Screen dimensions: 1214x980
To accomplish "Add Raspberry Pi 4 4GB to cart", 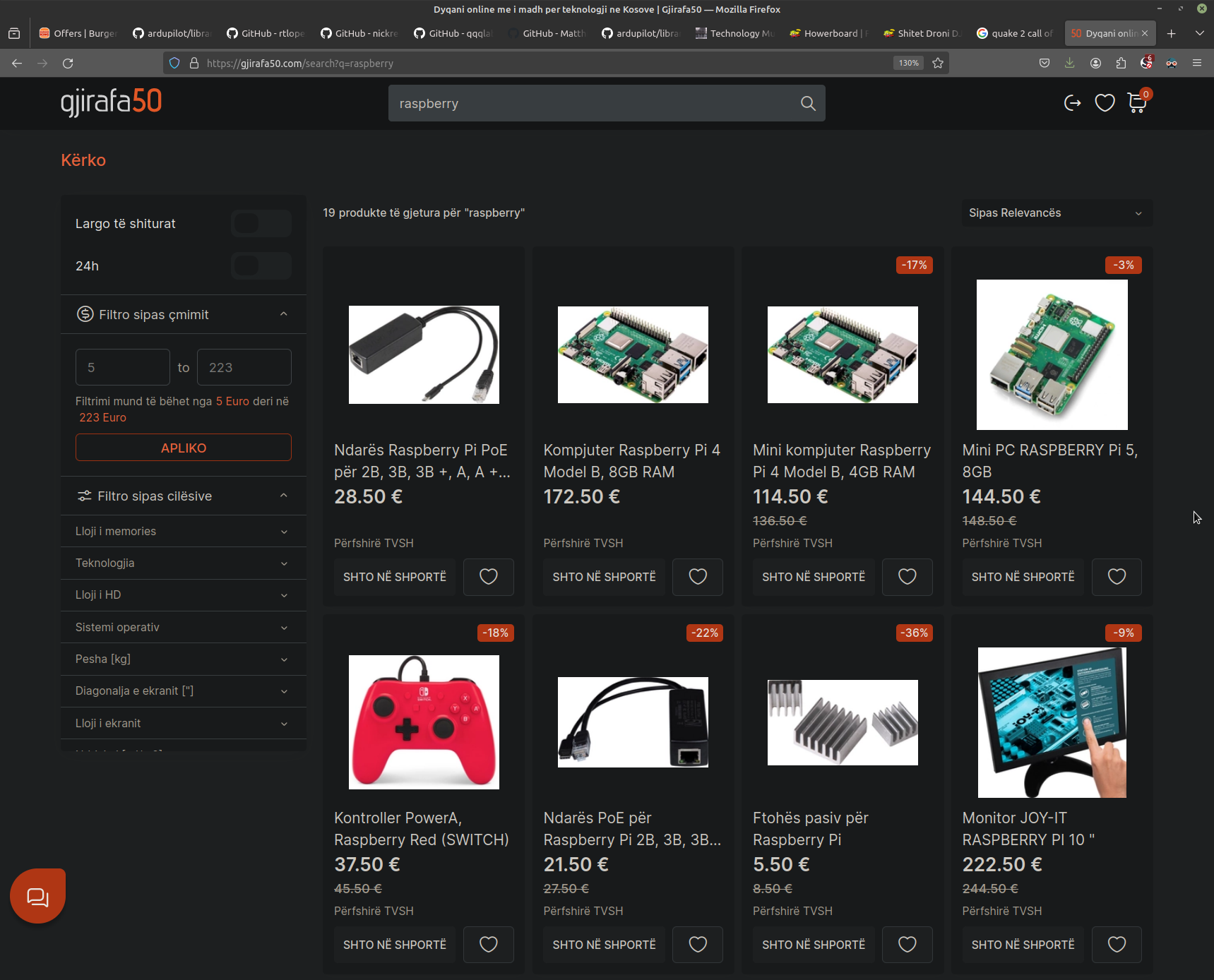I will pyautogui.click(x=814, y=577).
